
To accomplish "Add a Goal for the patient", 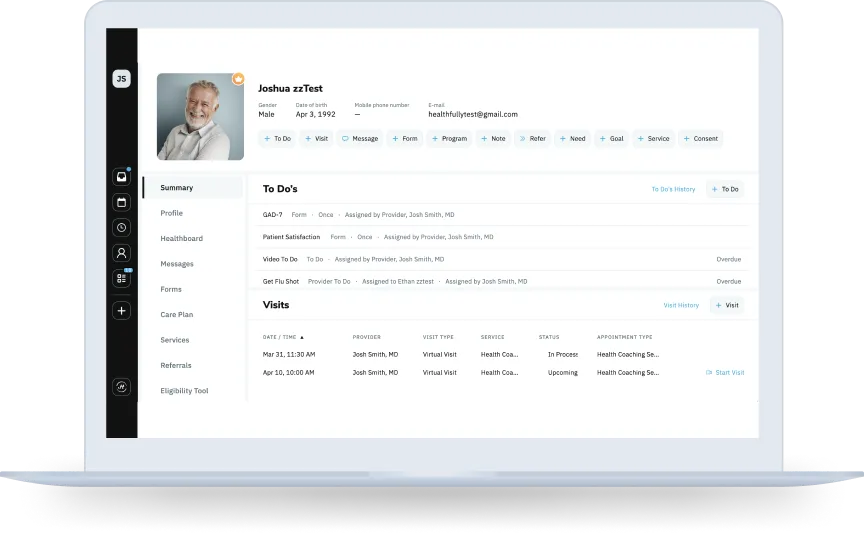I will (612, 139).
